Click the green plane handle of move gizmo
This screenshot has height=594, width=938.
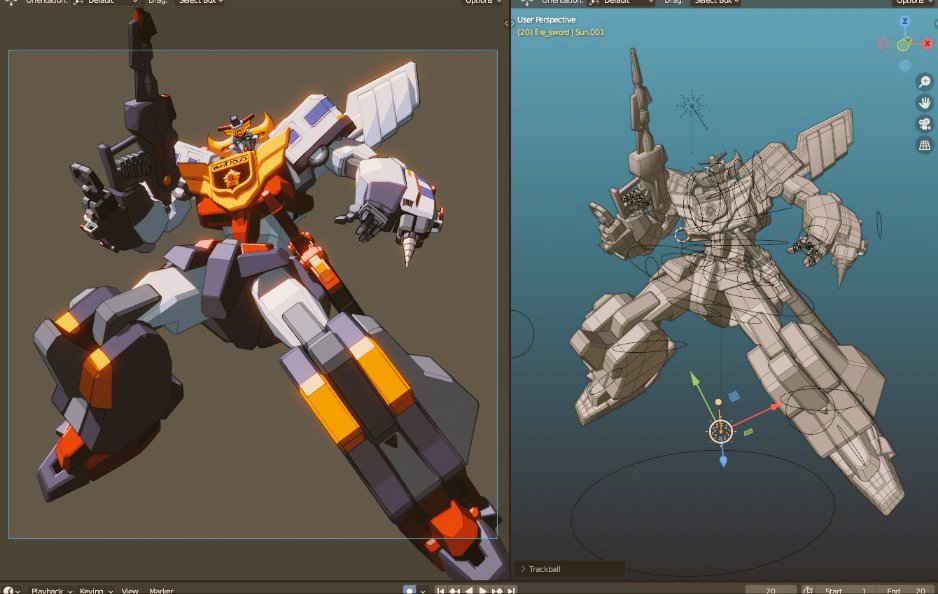(x=748, y=431)
